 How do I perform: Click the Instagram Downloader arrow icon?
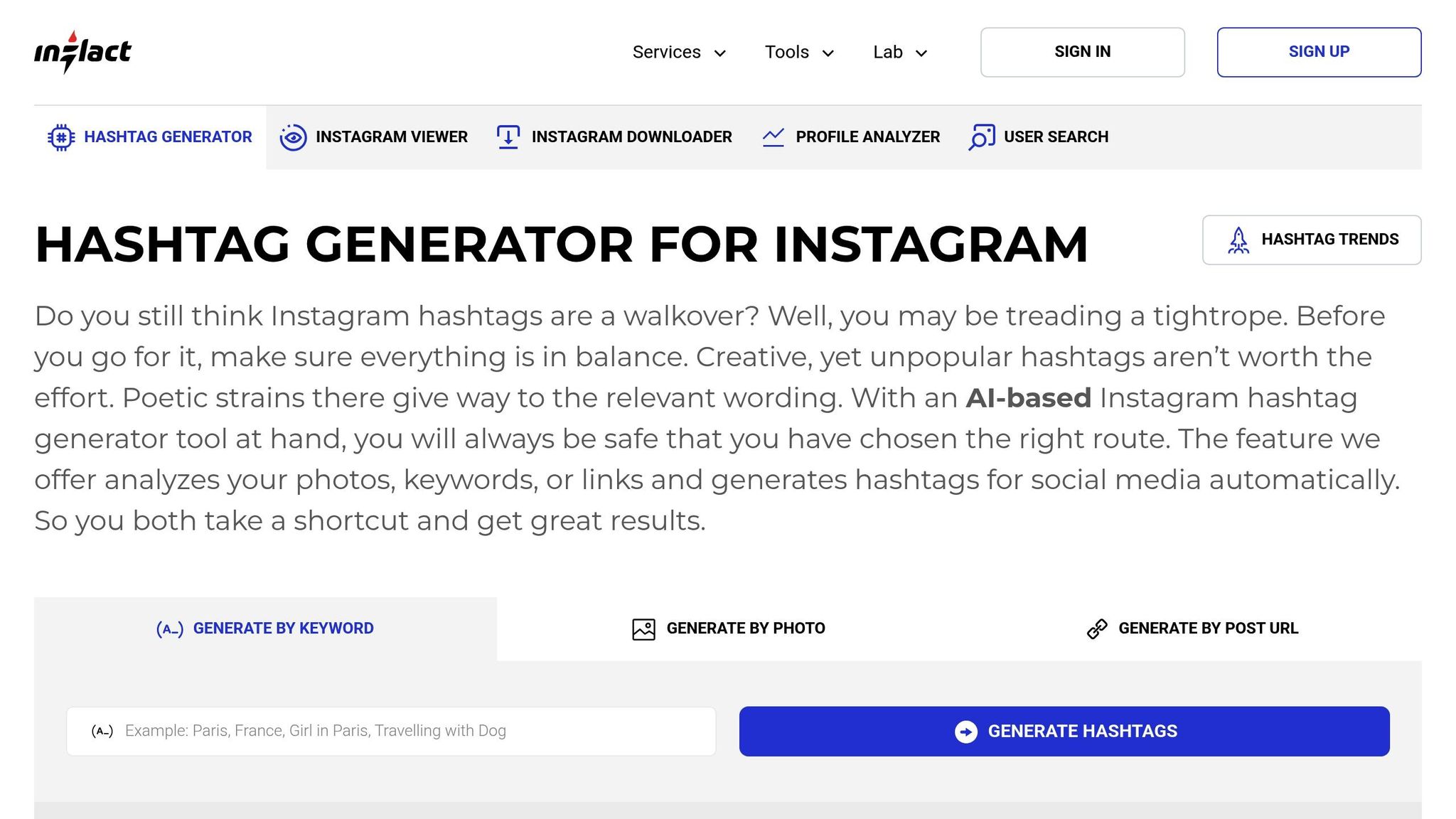508,137
